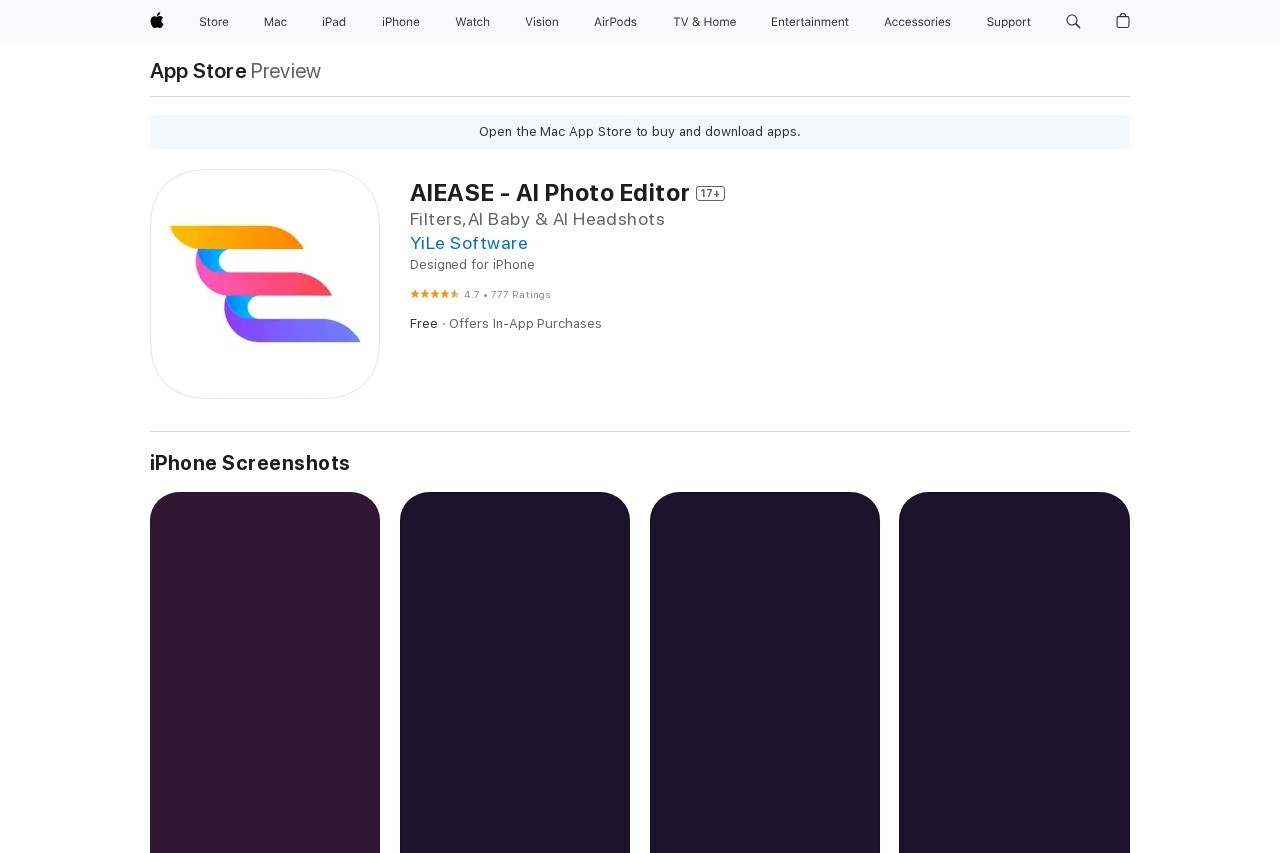The height and width of the screenshot is (853, 1280).
Task: Open the AirPods menu
Action: 615,22
